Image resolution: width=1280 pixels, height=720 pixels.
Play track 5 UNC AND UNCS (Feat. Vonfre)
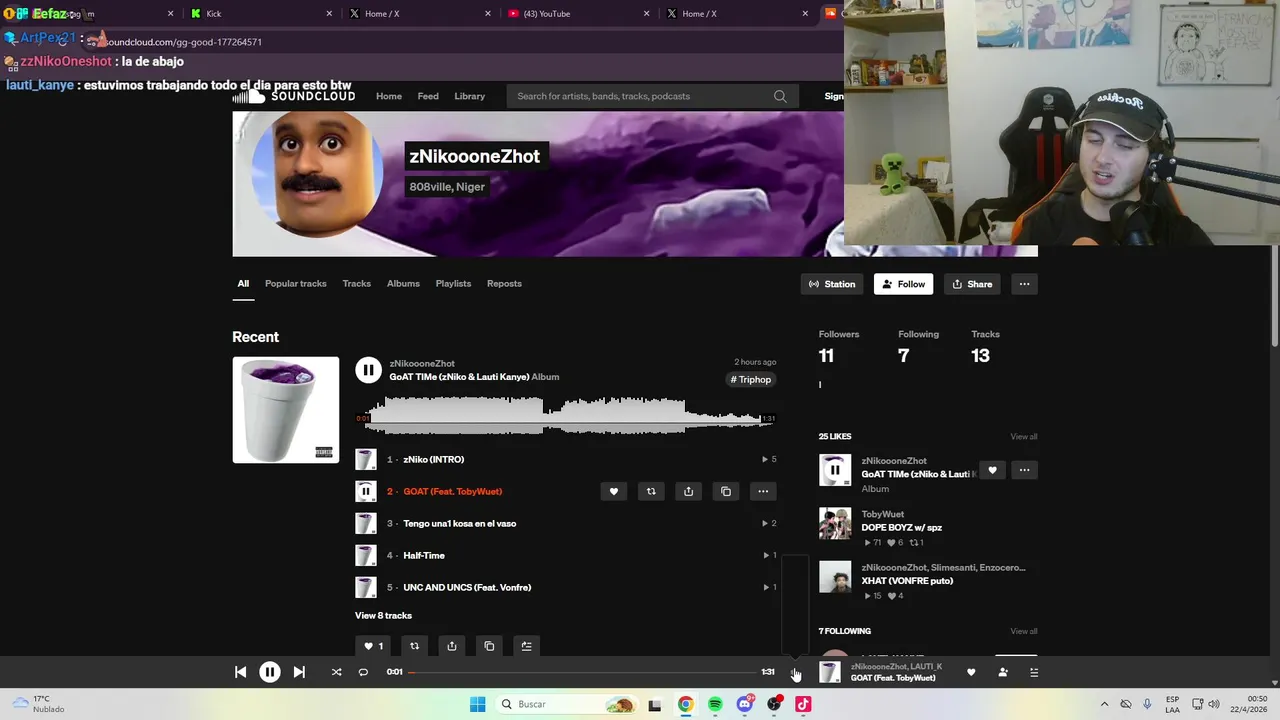(x=467, y=587)
